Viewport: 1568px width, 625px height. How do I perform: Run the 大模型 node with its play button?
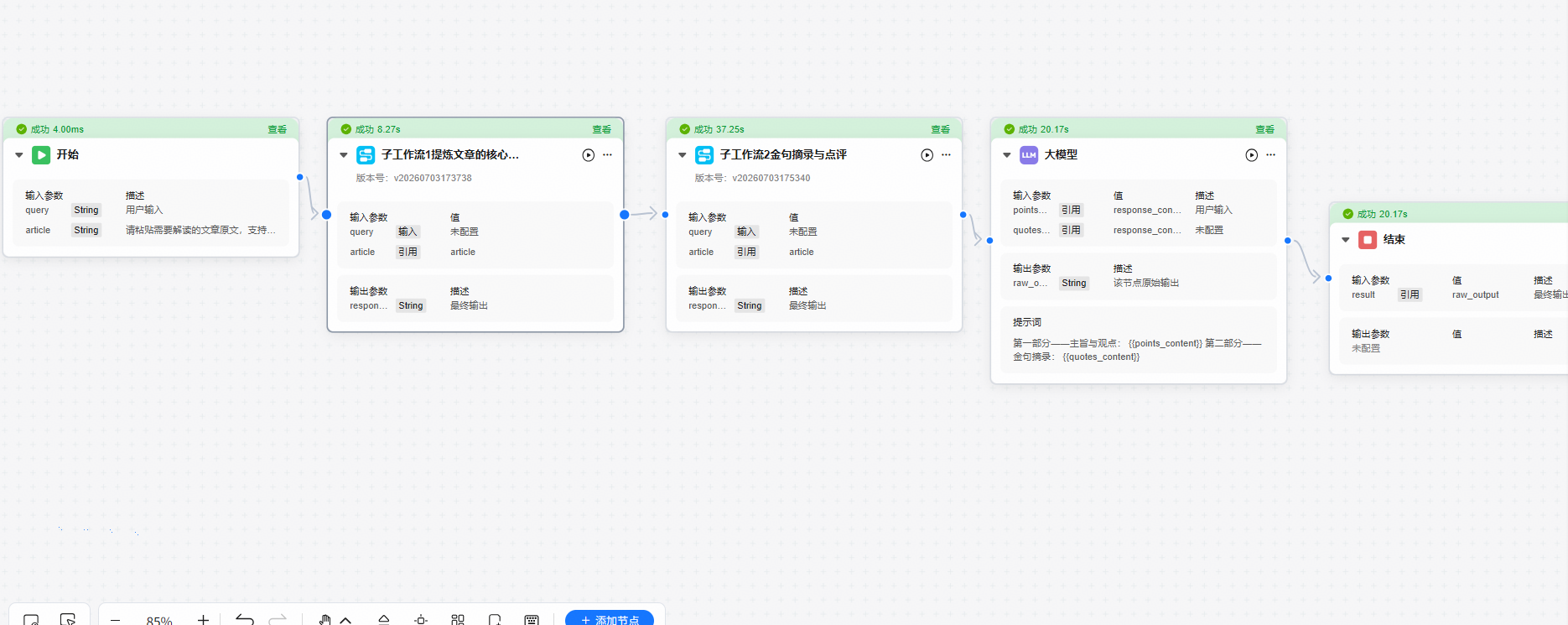(x=1252, y=155)
